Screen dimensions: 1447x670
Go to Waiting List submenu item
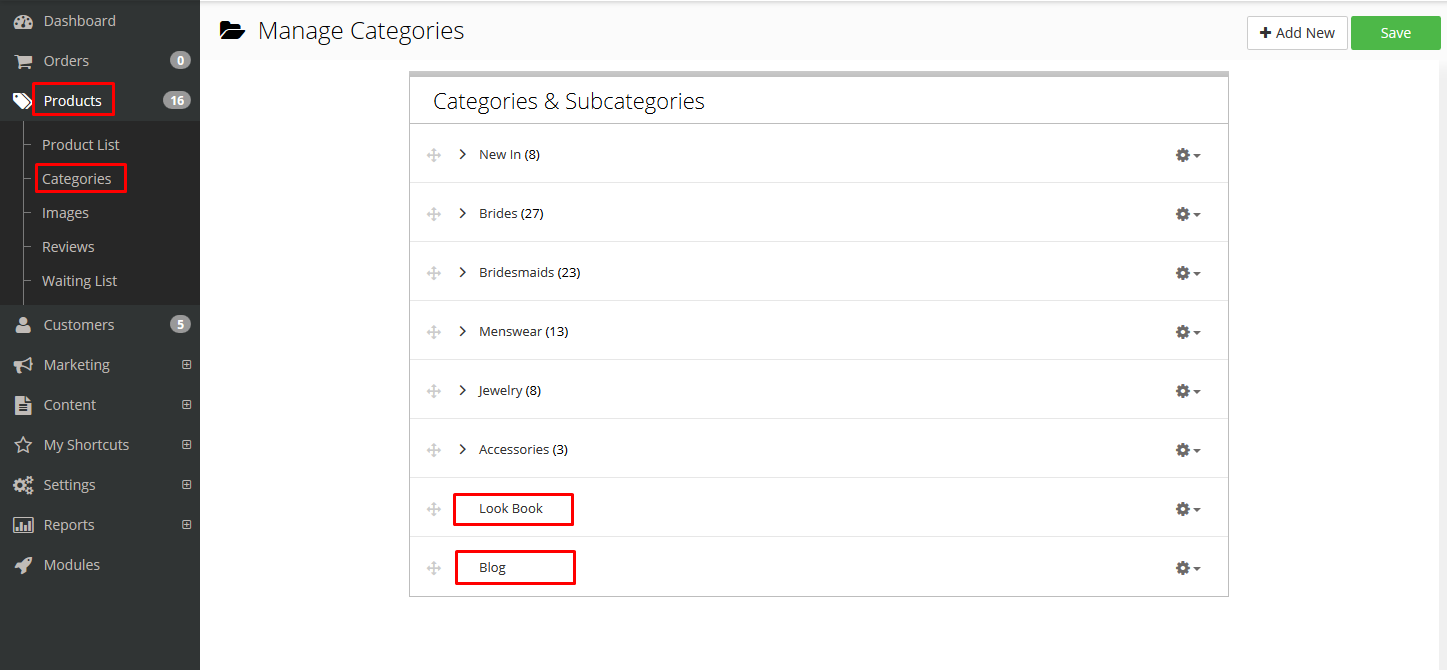pos(79,281)
